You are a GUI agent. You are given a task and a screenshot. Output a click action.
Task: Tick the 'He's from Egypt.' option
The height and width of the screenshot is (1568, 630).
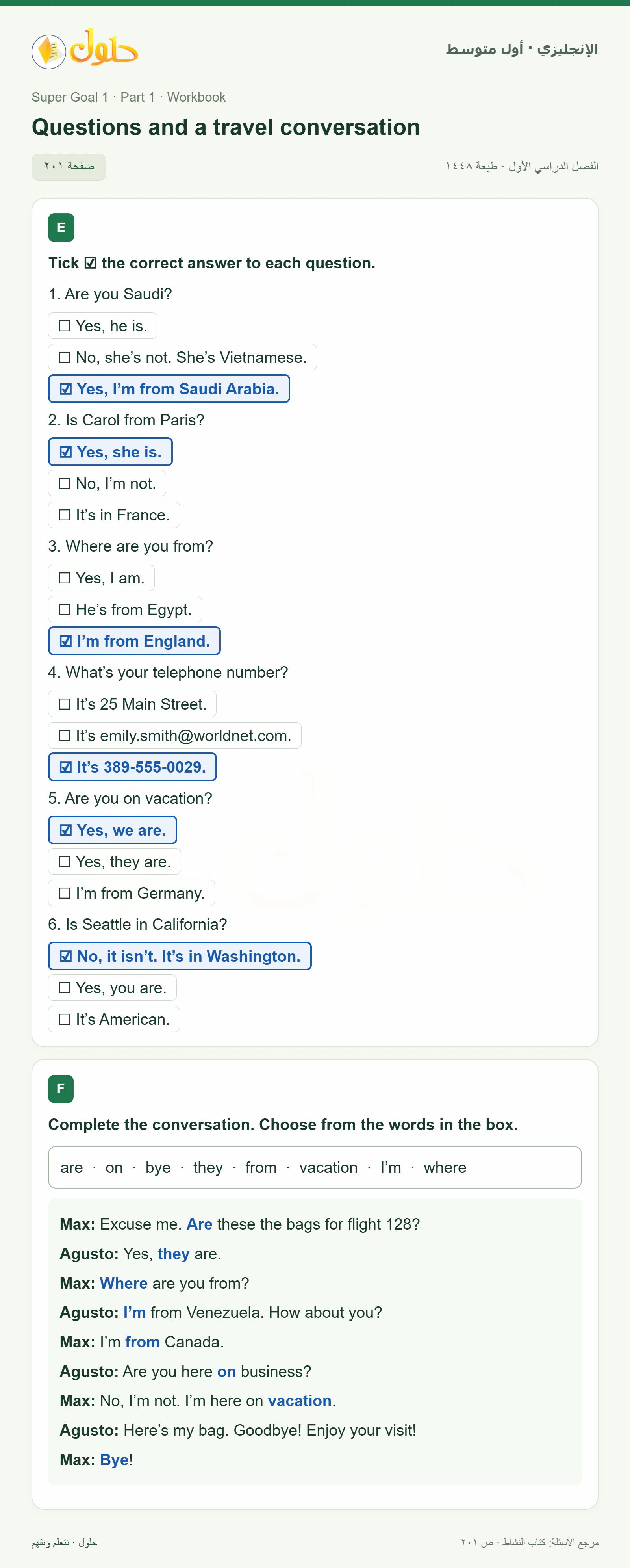(125, 609)
